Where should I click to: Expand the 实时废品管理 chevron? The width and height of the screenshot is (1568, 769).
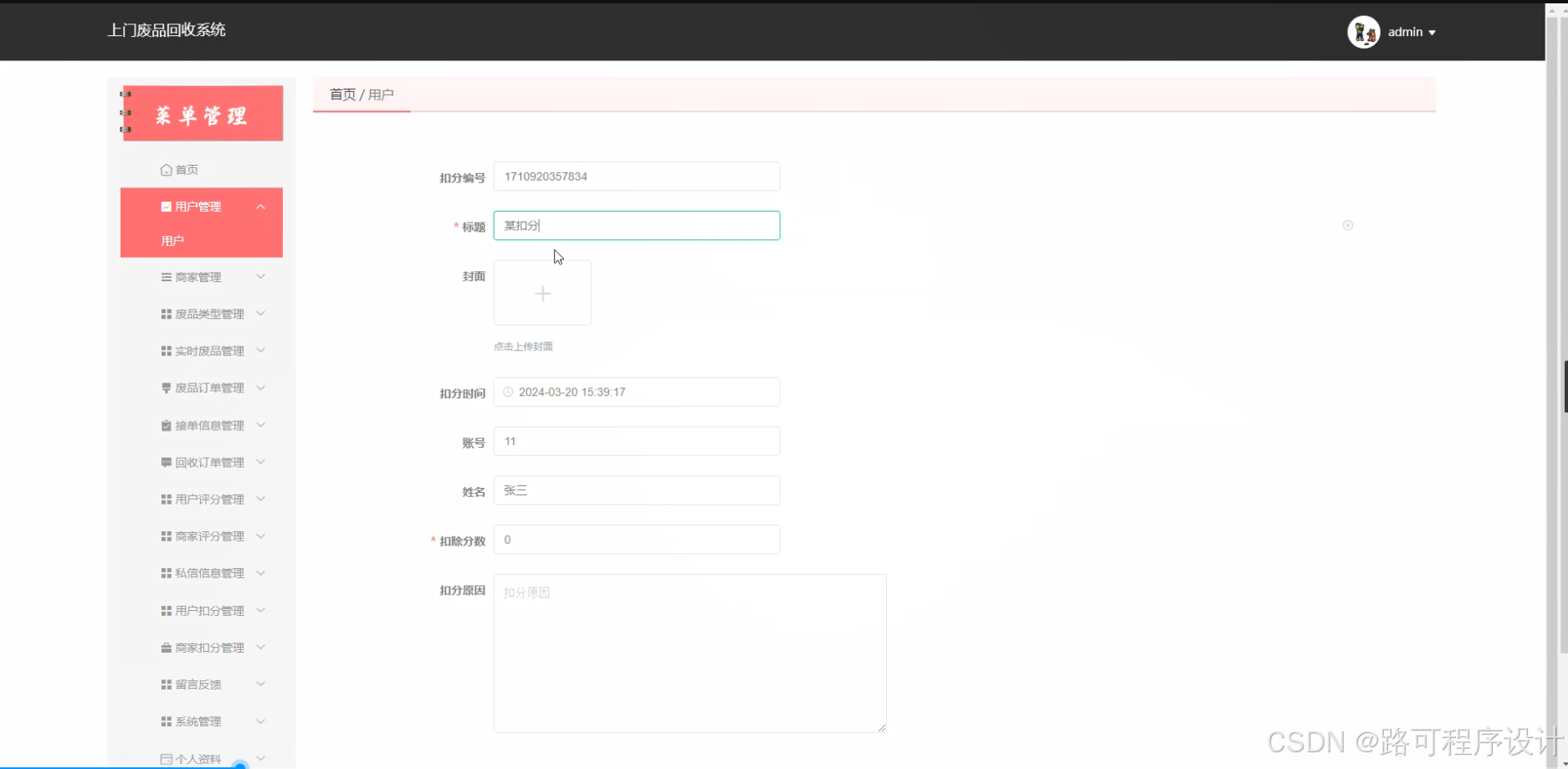click(260, 350)
